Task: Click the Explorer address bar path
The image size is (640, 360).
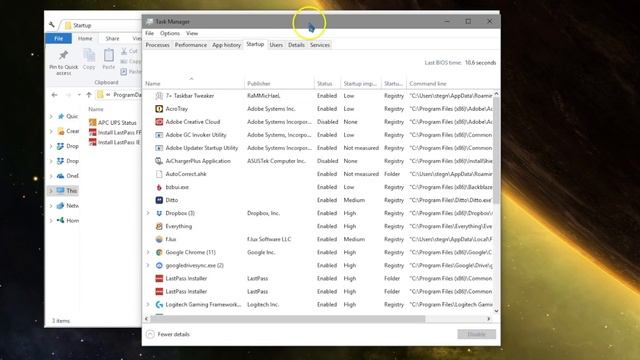Action: [x=120, y=95]
